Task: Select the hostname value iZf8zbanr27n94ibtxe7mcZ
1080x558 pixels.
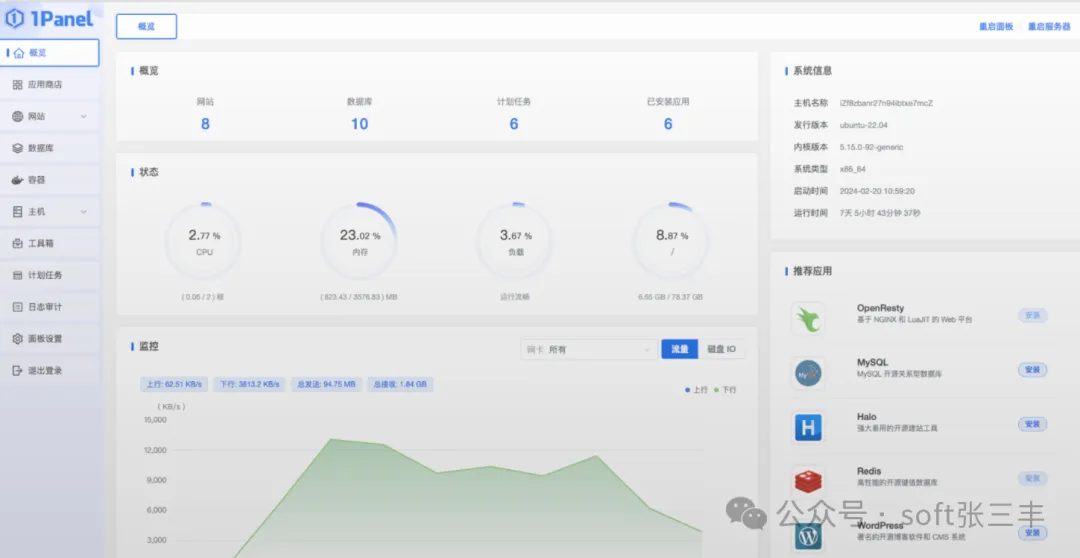Action: point(886,103)
